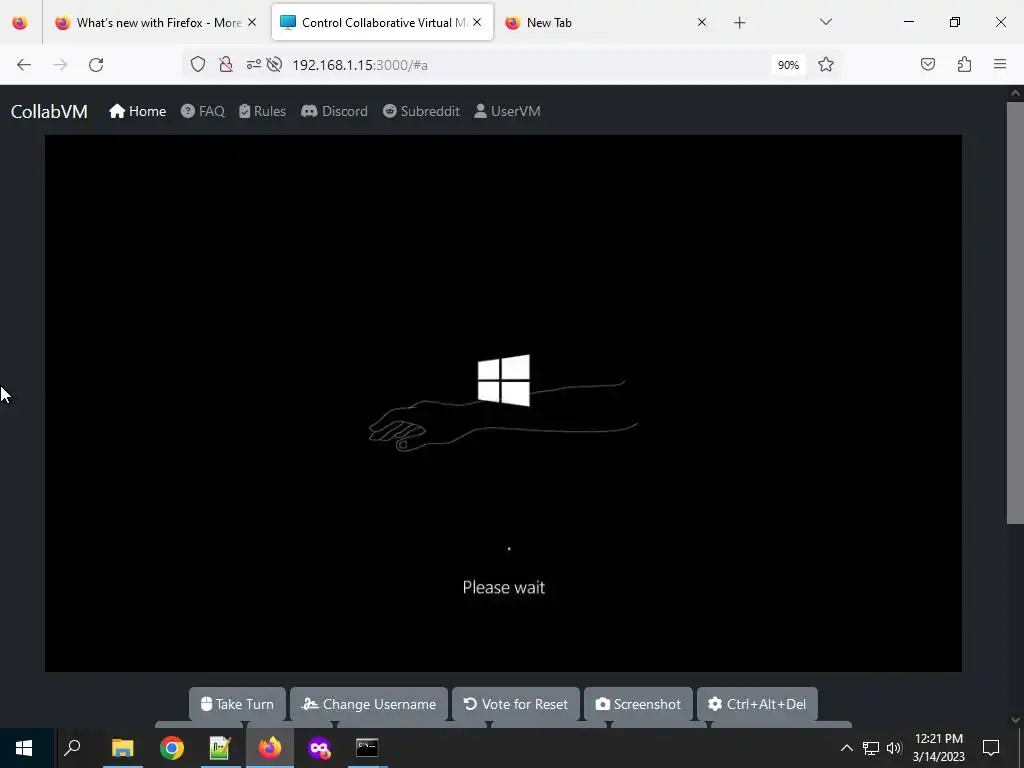1024x768 pixels.
Task: Click the Change Username button
Action: pos(368,704)
